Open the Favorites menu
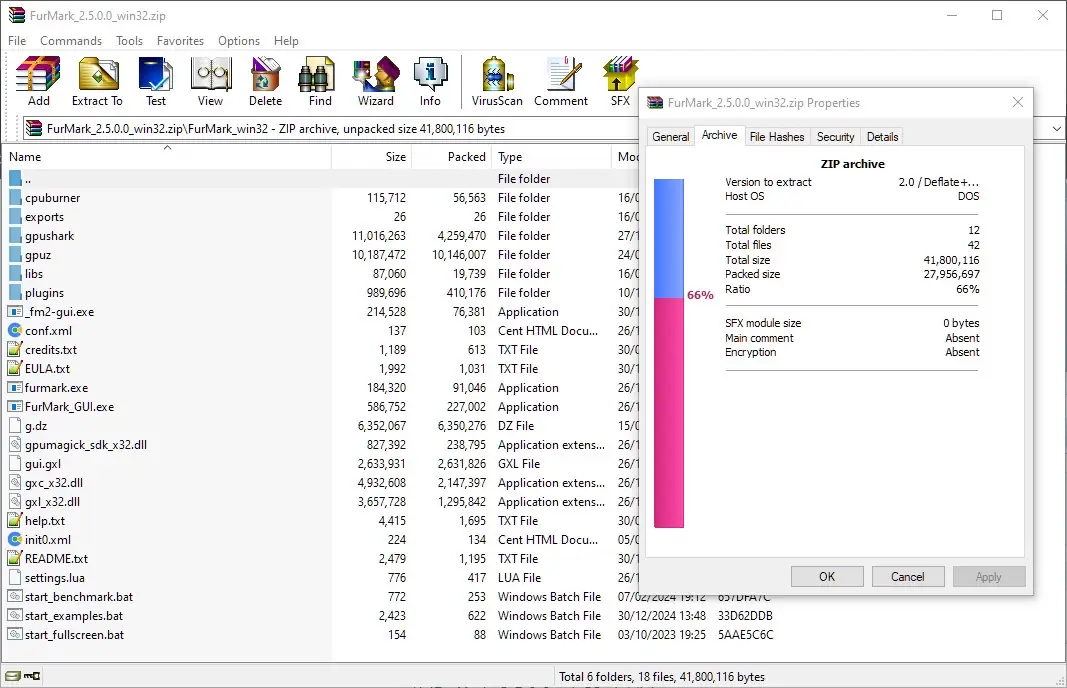Image resolution: width=1067 pixels, height=688 pixels. [x=180, y=41]
